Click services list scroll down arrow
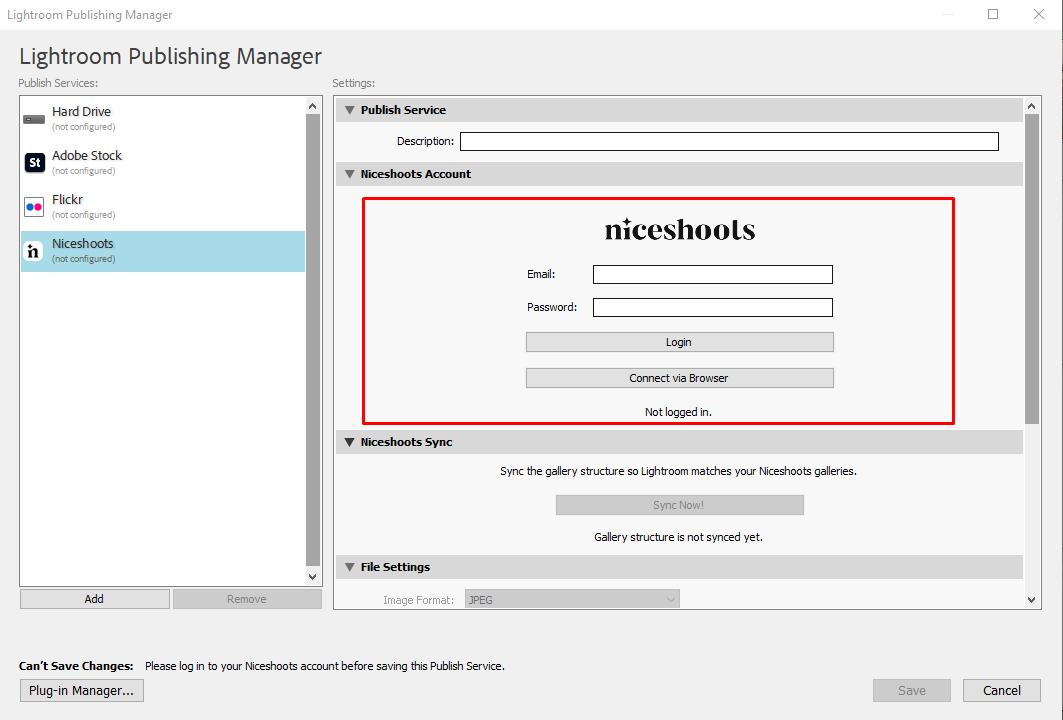 (x=313, y=577)
